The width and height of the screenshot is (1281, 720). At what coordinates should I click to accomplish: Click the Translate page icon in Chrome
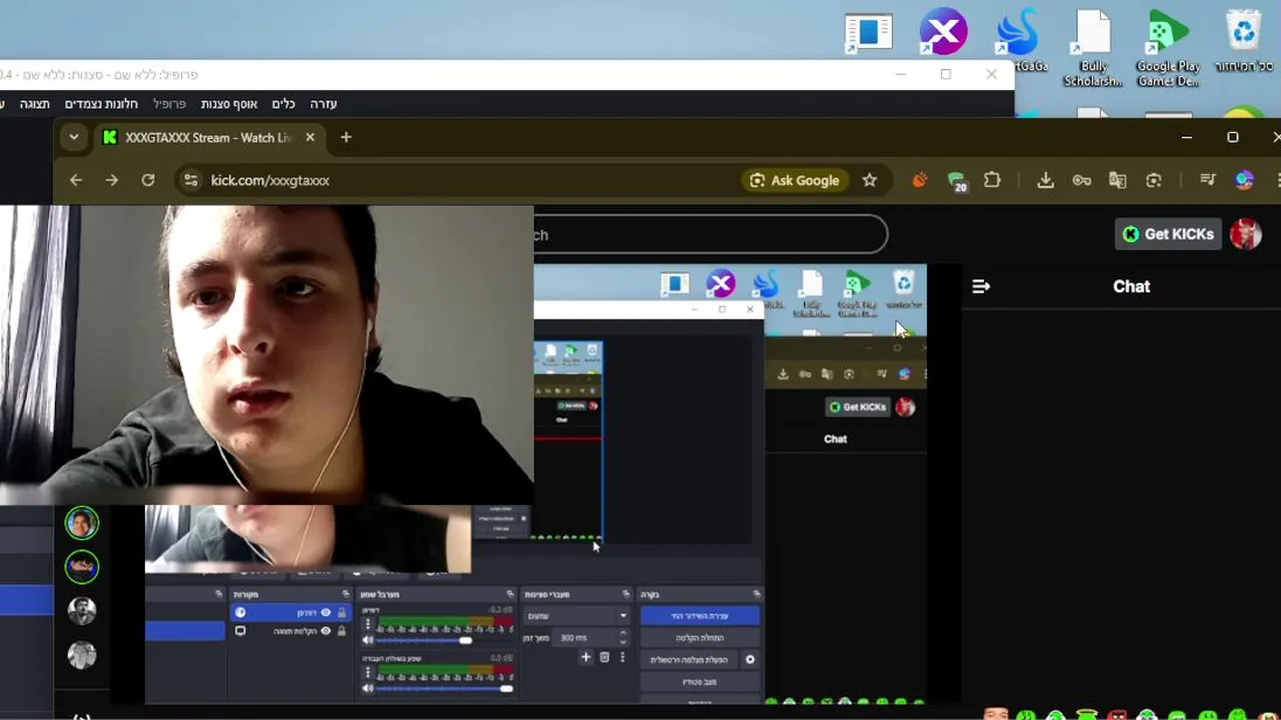pyautogui.click(x=1118, y=180)
